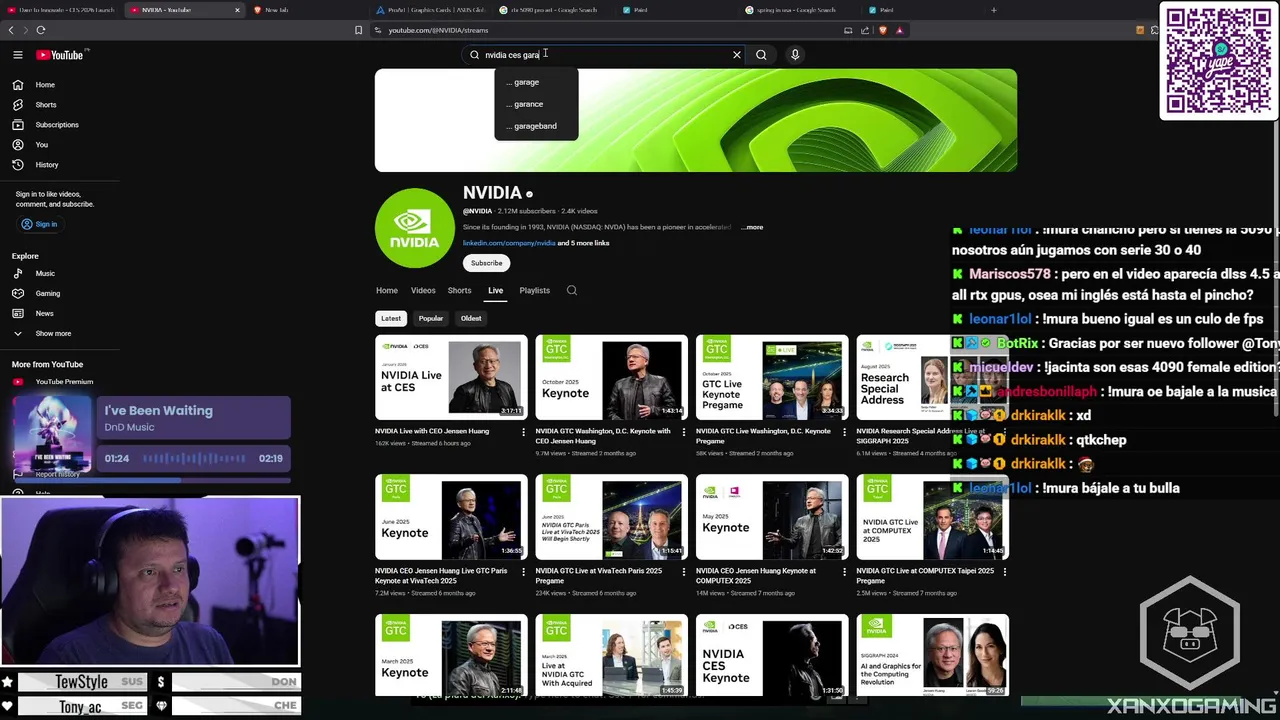This screenshot has width=1280, height=720.
Task: Click the browser address bar URL
Action: click(438, 30)
